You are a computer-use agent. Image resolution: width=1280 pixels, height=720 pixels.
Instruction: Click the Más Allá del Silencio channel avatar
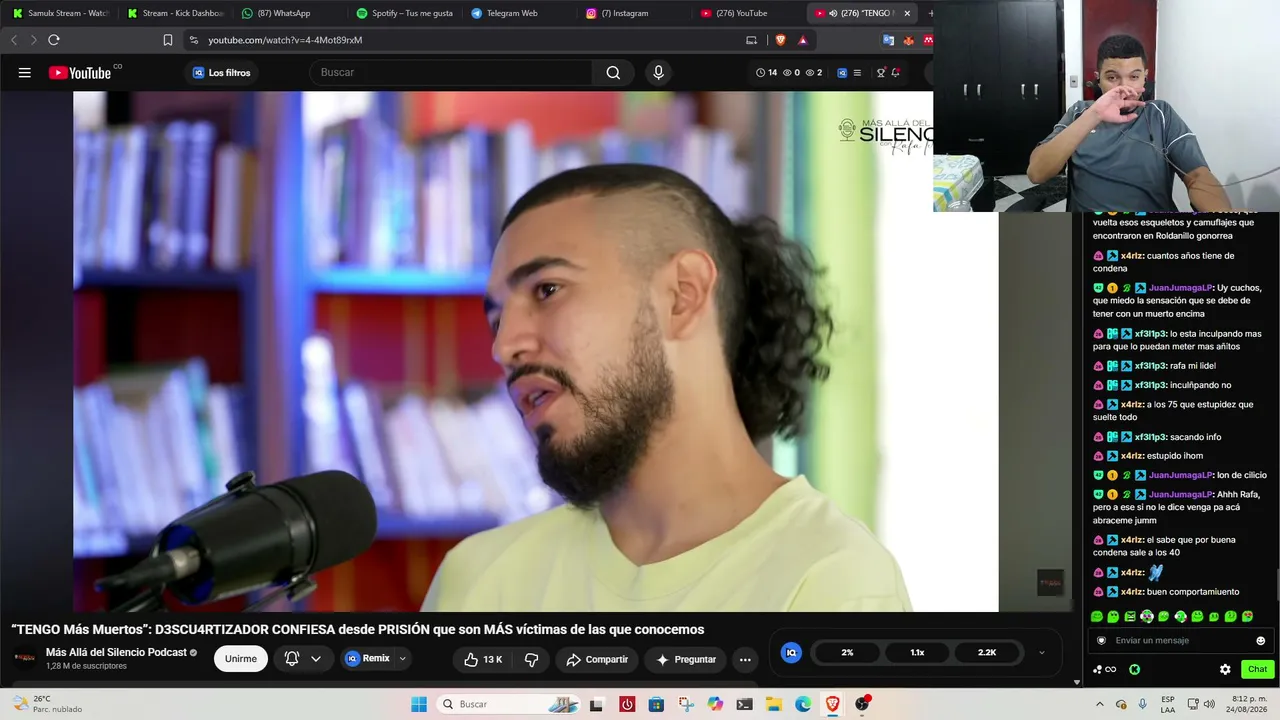[x=25, y=658]
